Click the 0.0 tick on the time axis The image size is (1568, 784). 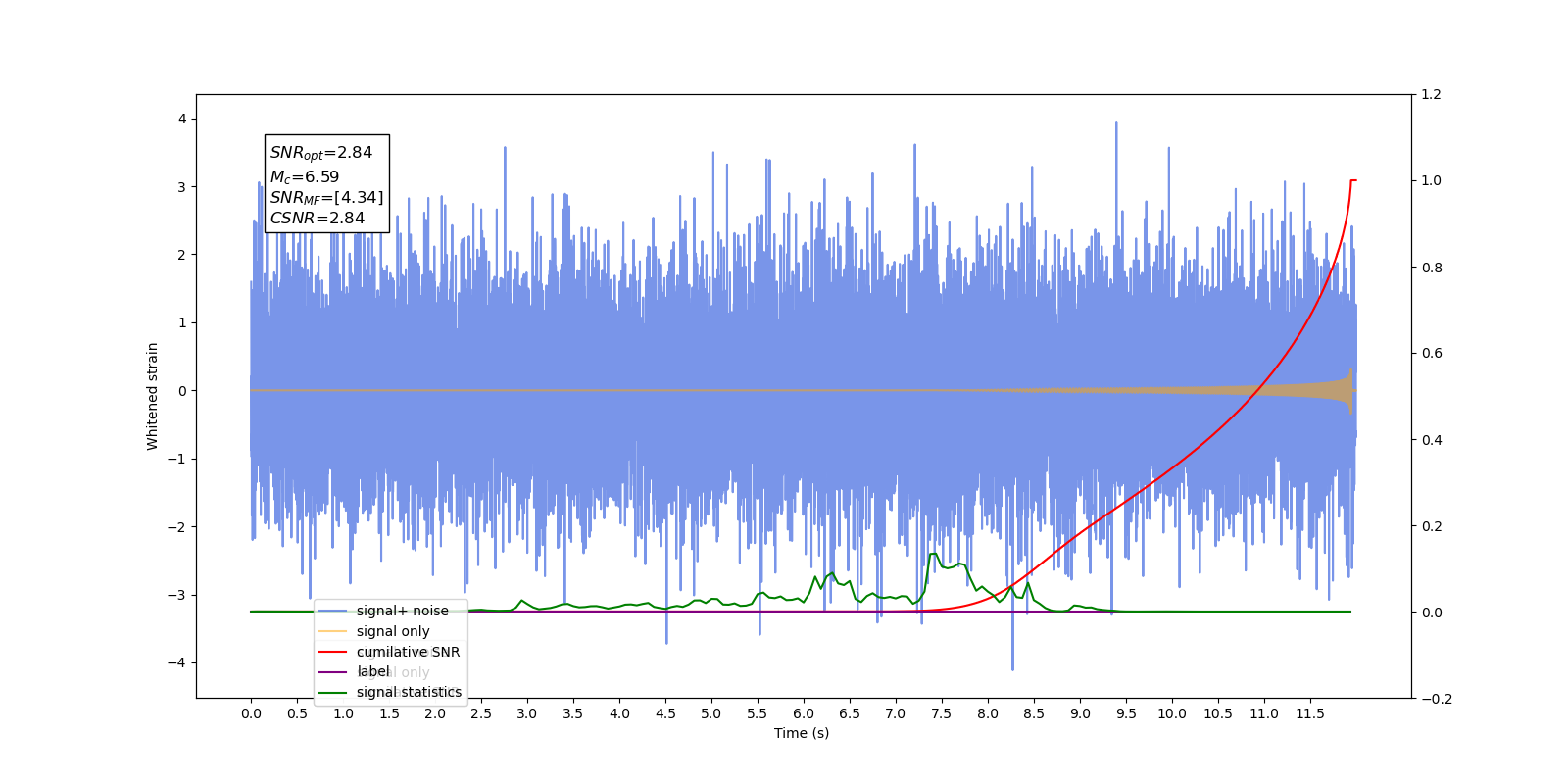click(251, 713)
